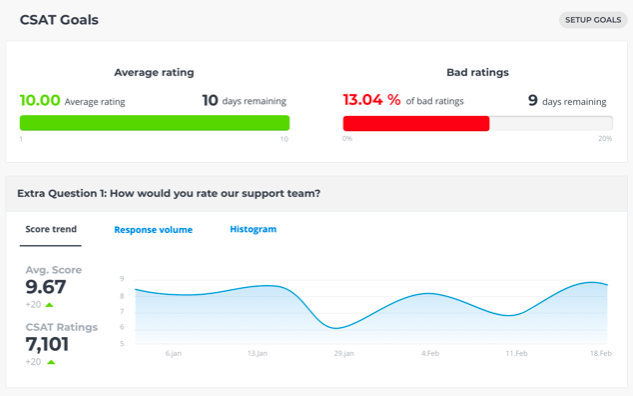Click the green arrow under Avg. Score
This screenshot has height=396, width=633.
point(49,305)
